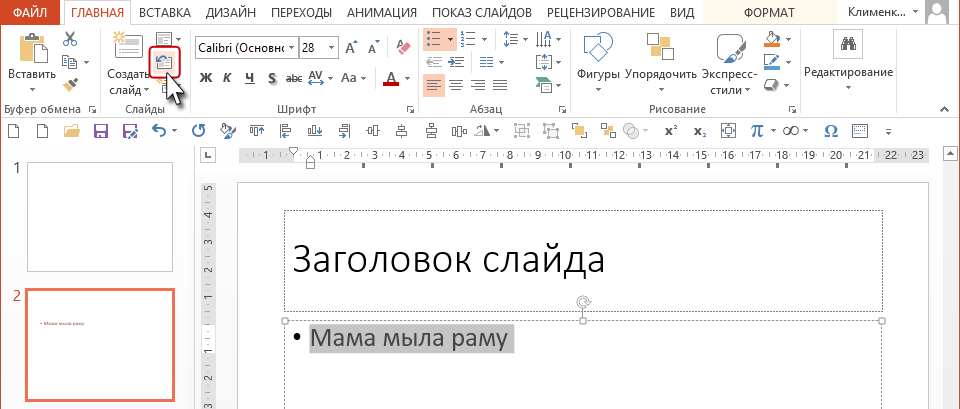Viewport: 960px width, 409px height.
Task: Open the font color arrow dropdown
Action: [x=408, y=78]
